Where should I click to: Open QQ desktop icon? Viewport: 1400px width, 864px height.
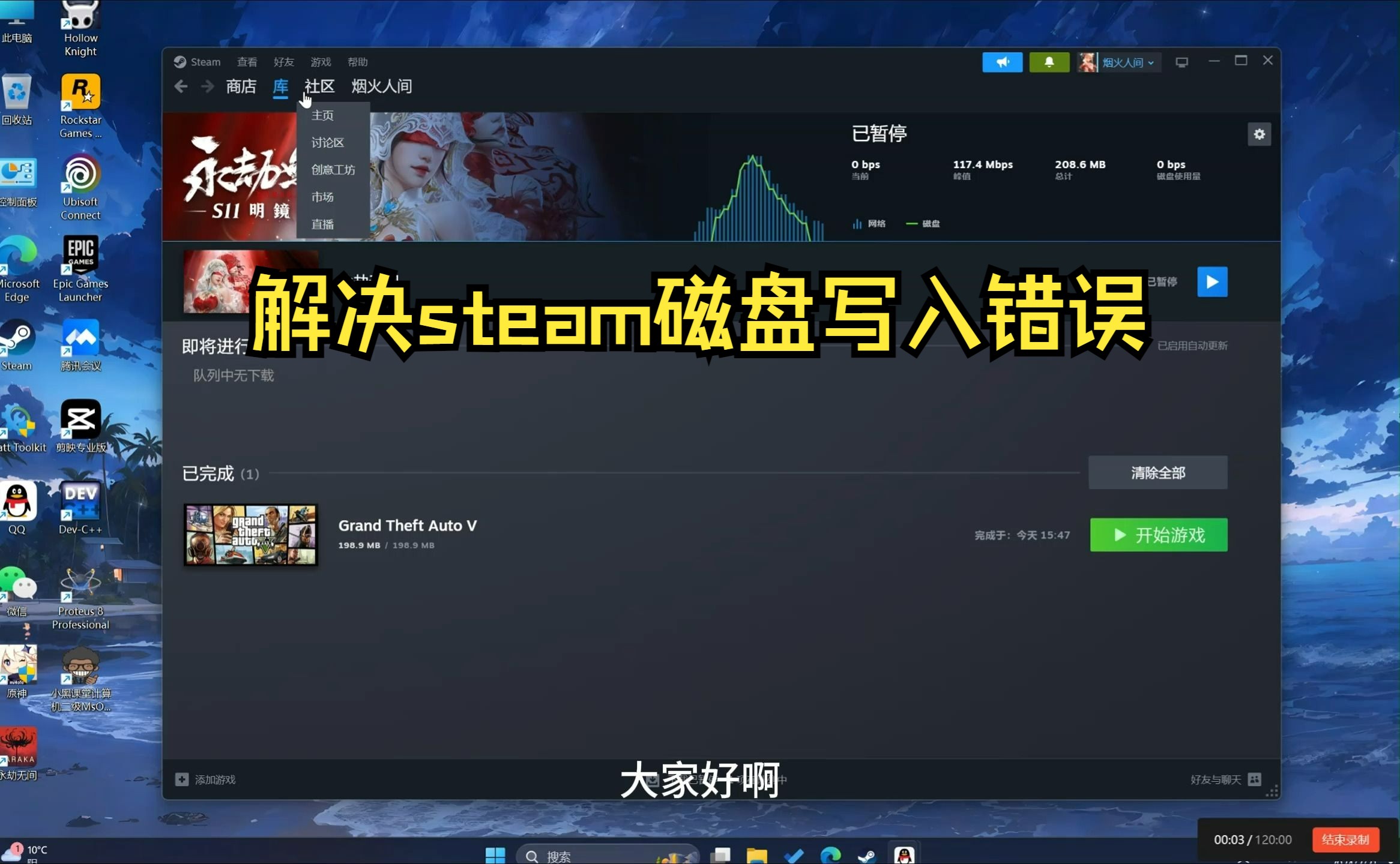point(17,508)
